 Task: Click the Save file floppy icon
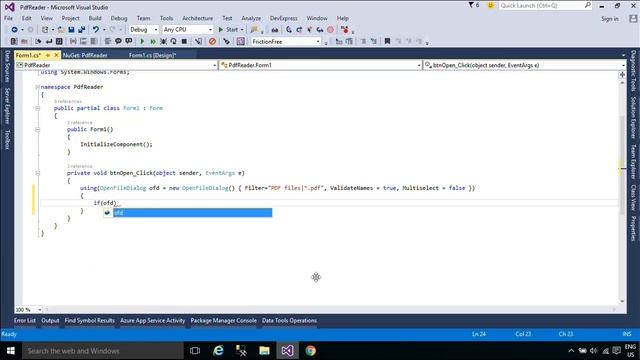click(71, 30)
